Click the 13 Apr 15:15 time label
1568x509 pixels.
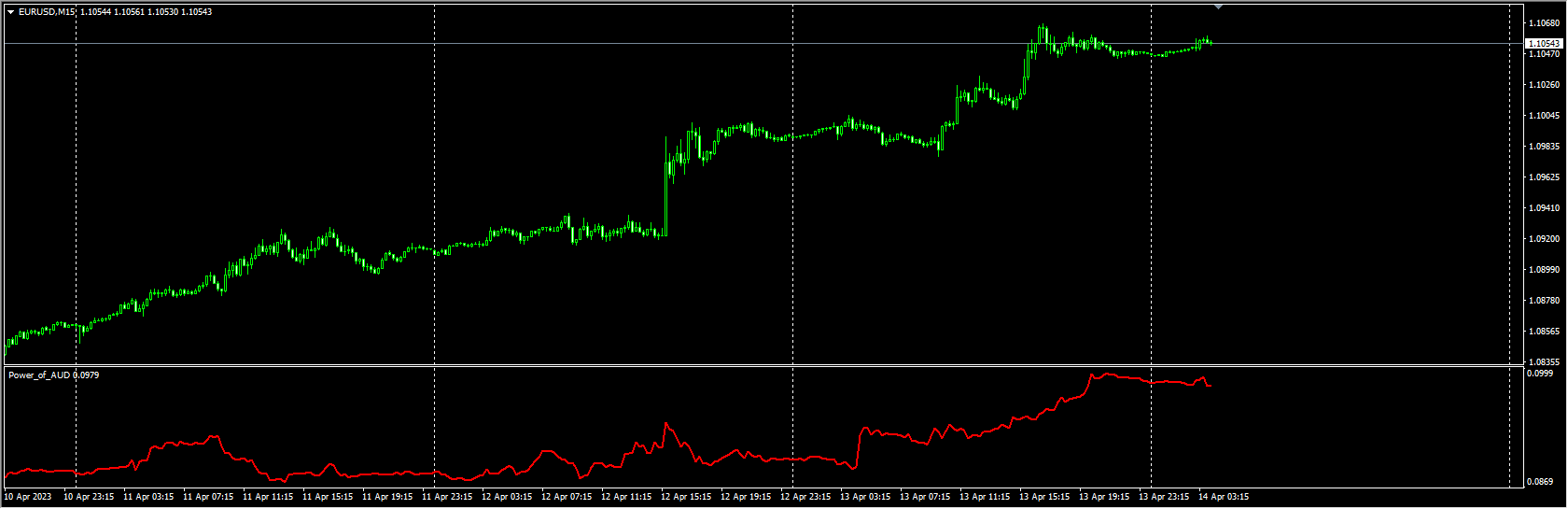click(x=1044, y=497)
